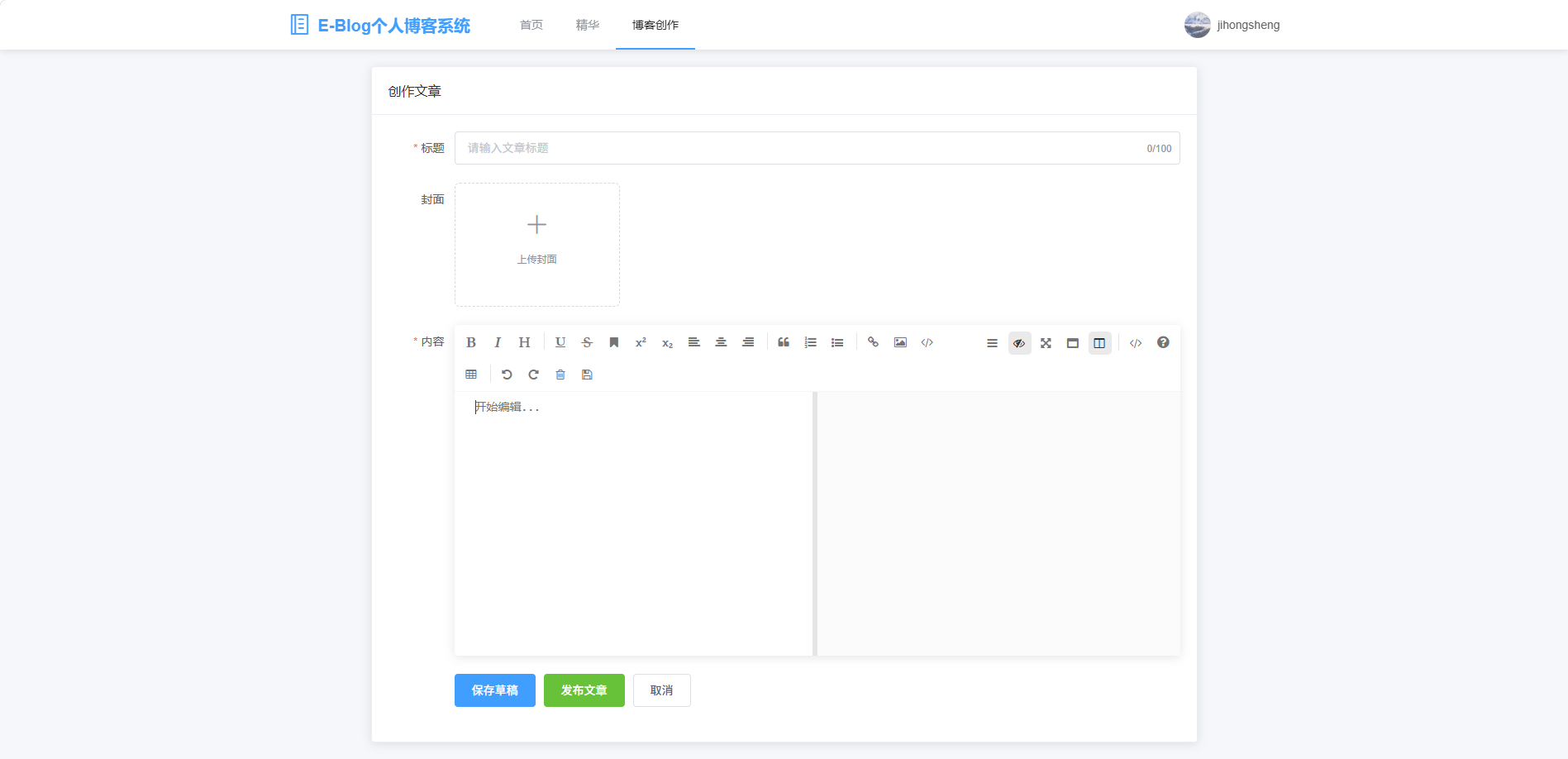
Task: Toggle fullscreen editing mode
Action: 1046,342
